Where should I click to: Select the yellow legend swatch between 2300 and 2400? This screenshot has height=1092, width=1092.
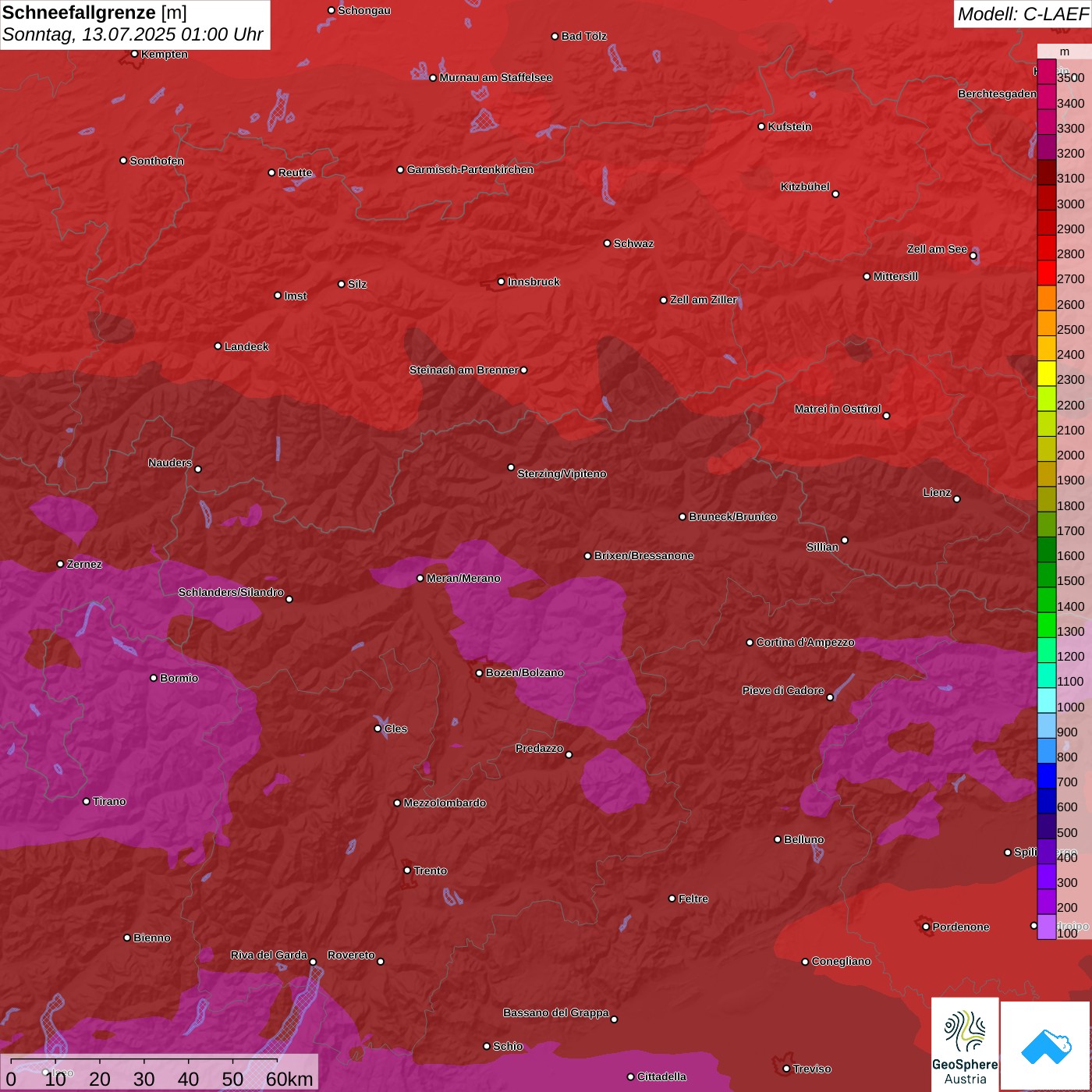click(1046, 374)
